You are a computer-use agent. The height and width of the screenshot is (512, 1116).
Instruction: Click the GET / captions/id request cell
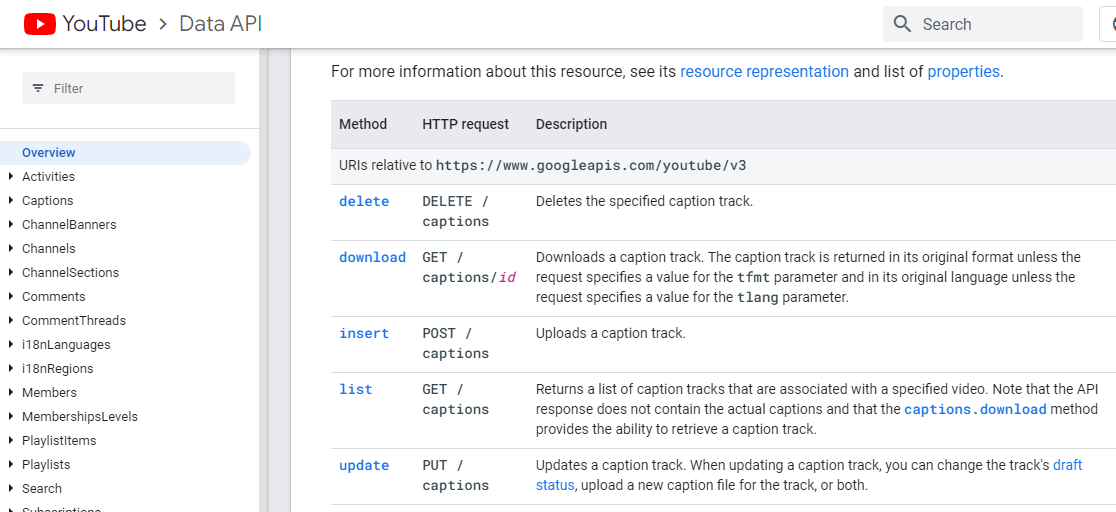tap(469, 267)
